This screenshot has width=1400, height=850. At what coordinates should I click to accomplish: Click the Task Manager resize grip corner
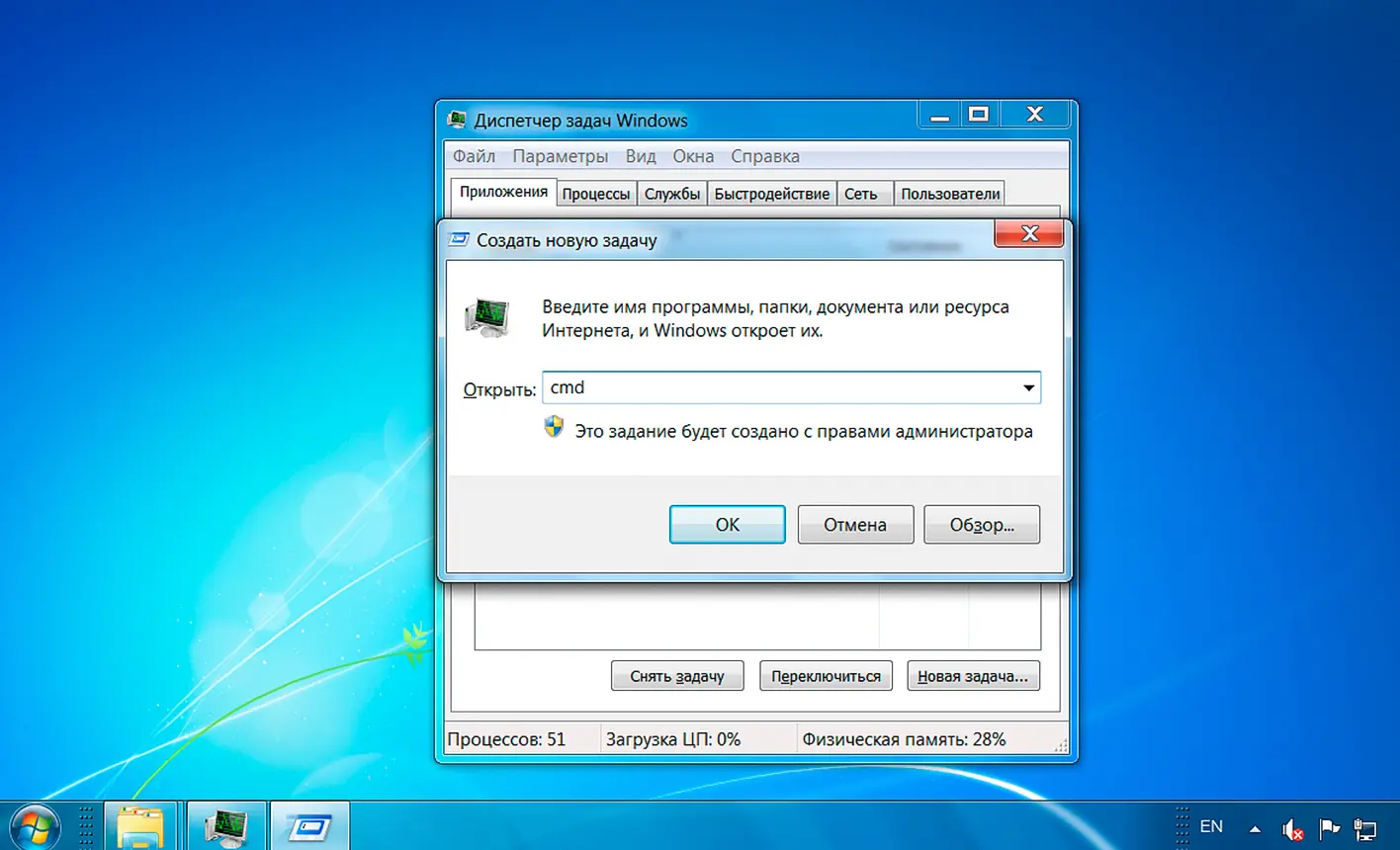coord(1061,744)
